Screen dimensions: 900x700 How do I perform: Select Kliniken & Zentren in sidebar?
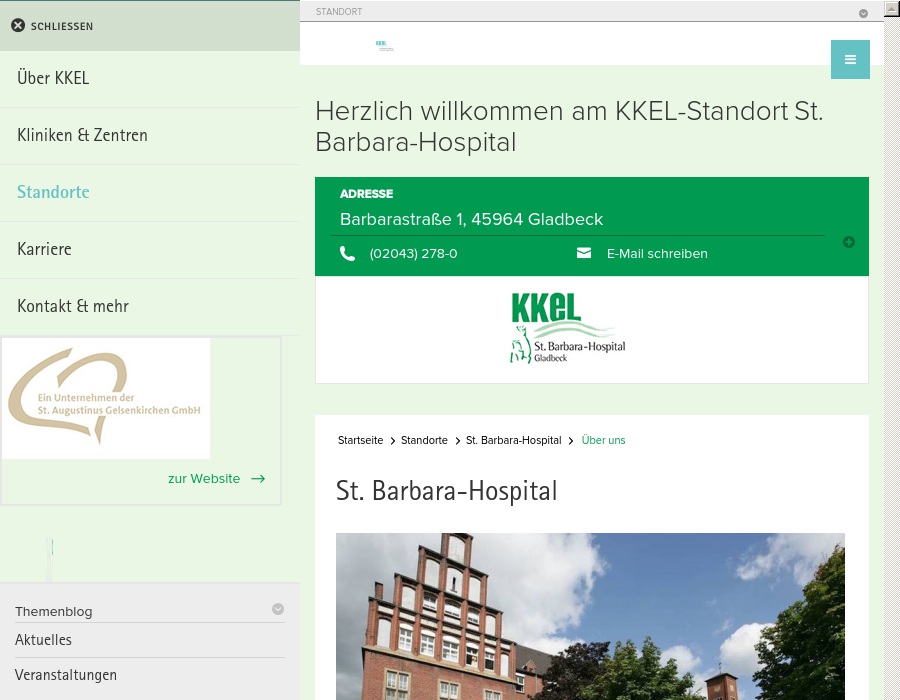pos(82,135)
